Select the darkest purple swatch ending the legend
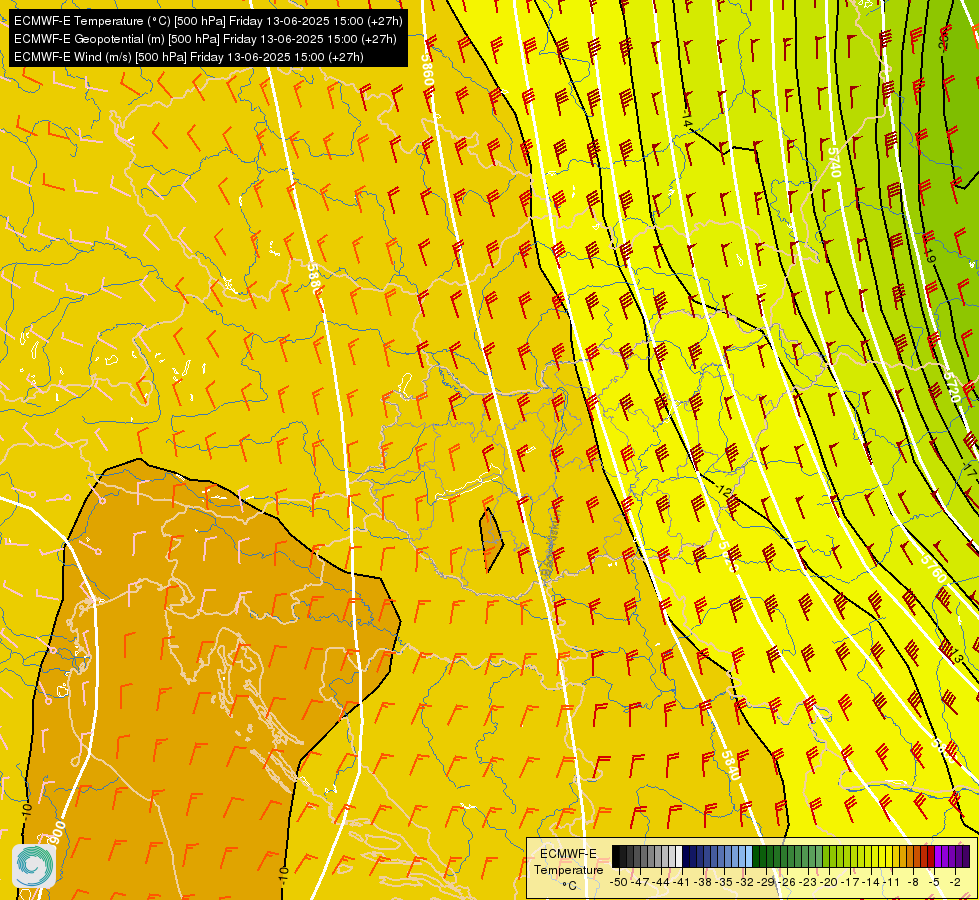Screen dimensions: 979x900 pyautogui.click(x=967, y=856)
